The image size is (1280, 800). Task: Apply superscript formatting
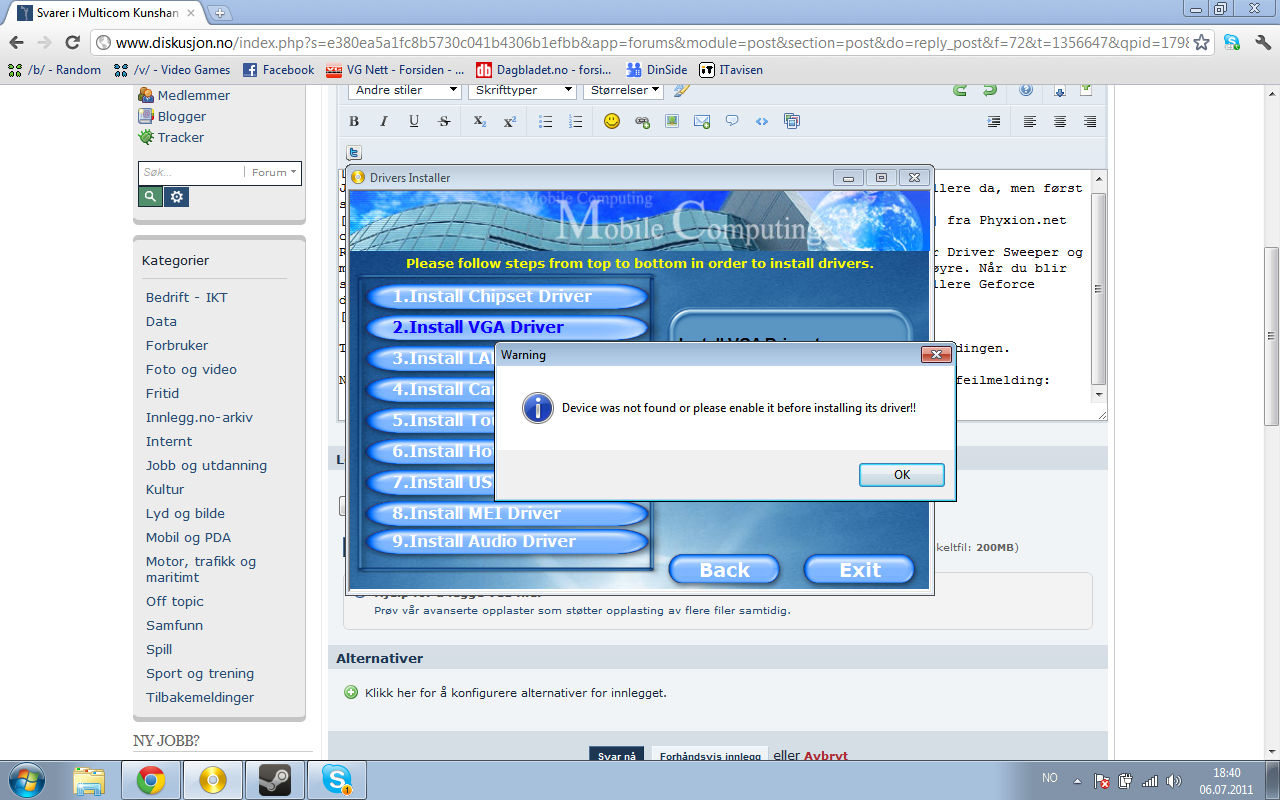click(x=510, y=121)
